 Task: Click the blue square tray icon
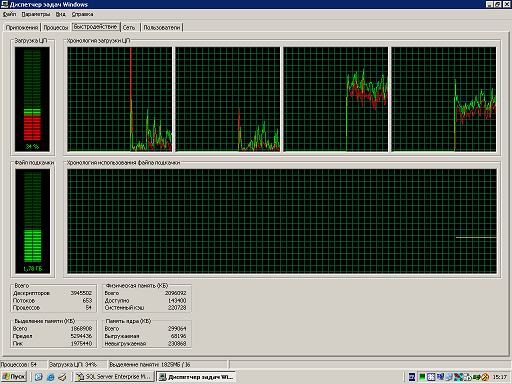431,377
